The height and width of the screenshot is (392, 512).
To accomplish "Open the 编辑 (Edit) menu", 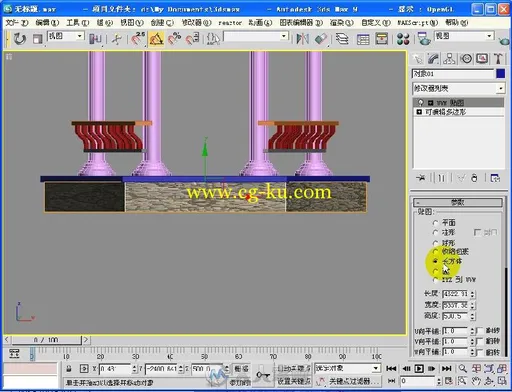I will pos(47,23).
